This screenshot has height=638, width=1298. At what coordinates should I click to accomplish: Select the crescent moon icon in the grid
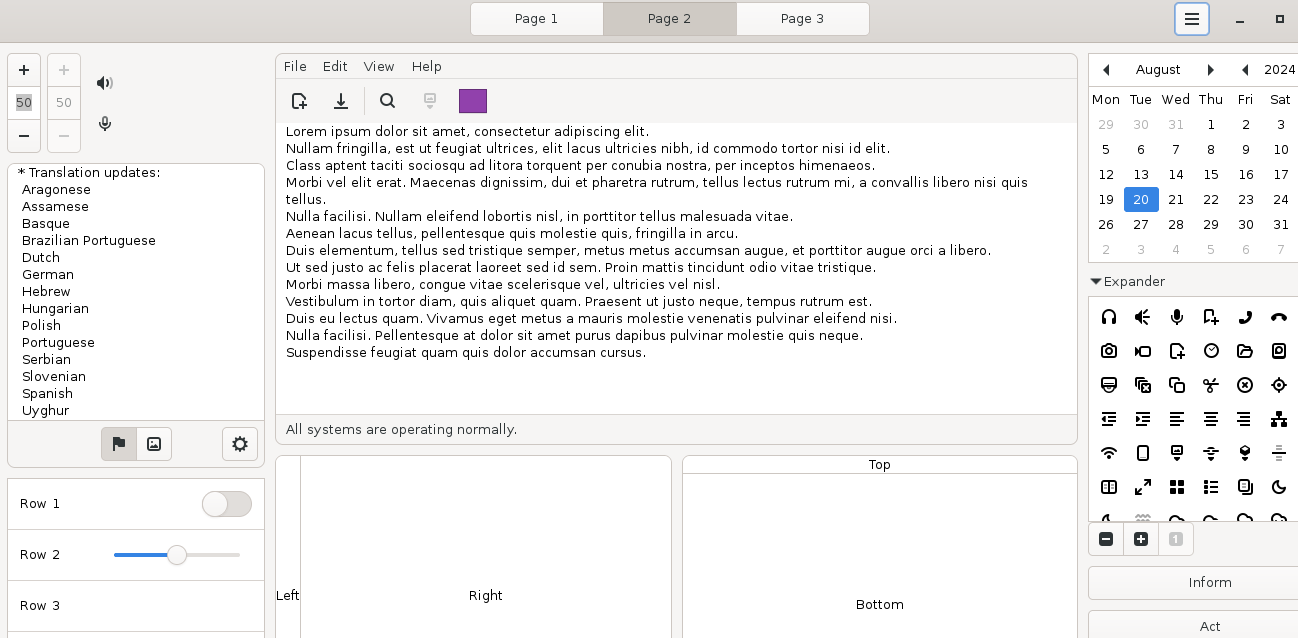pyautogui.click(x=1279, y=487)
